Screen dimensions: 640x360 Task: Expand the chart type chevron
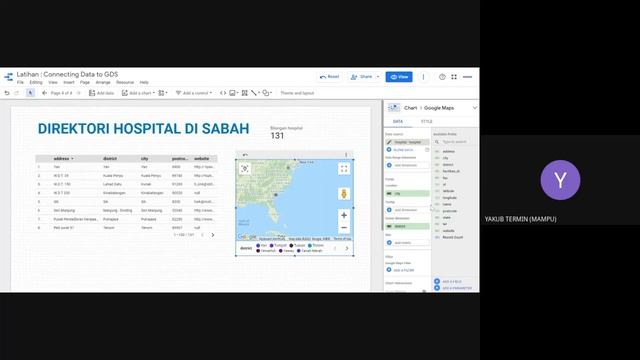(x=475, y=108)
